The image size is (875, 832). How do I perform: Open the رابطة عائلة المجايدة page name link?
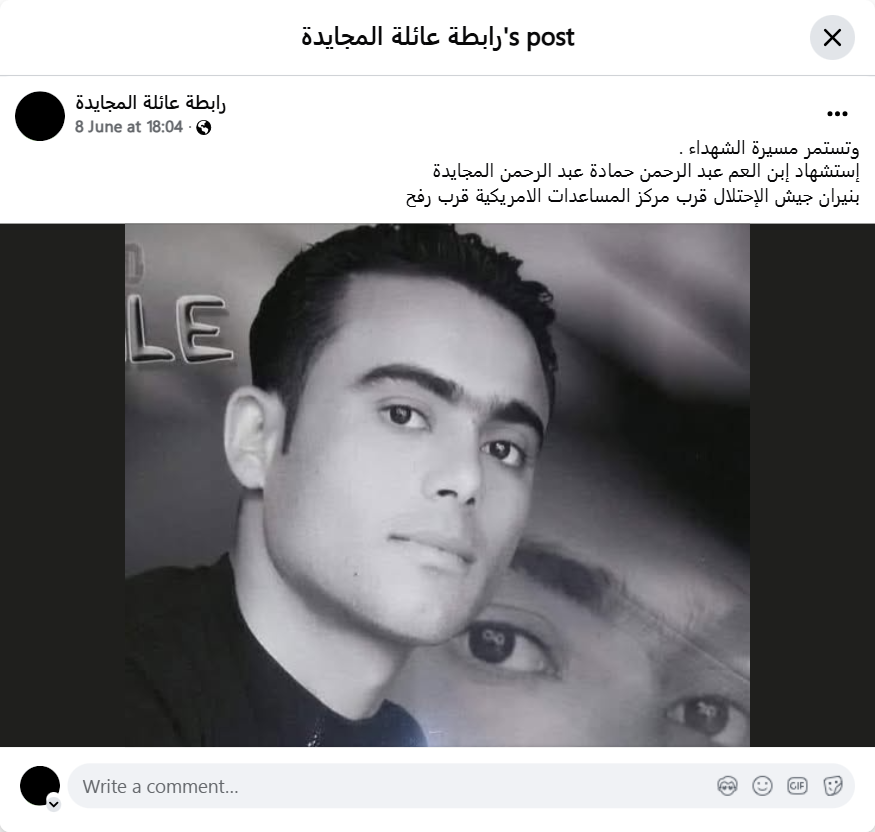click(x=151, y=103)
